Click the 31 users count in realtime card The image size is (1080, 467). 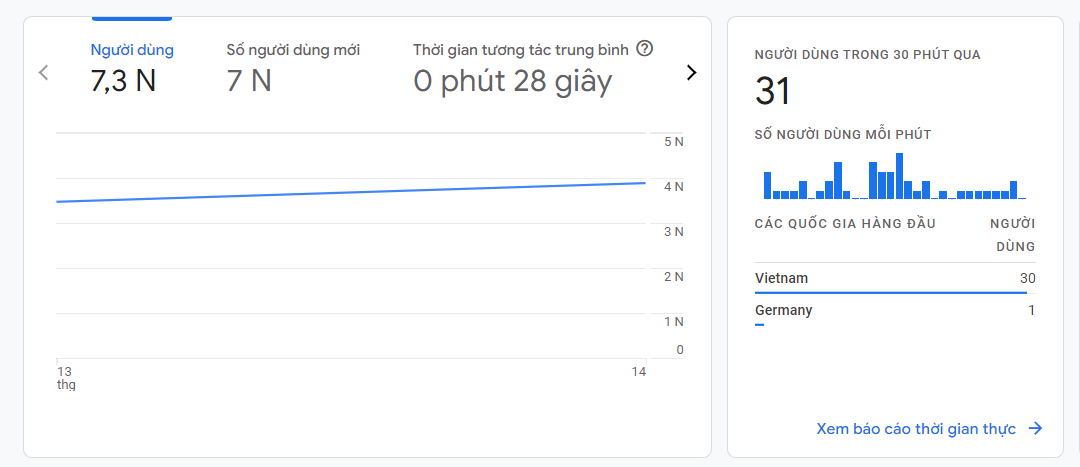coord(773,92)
